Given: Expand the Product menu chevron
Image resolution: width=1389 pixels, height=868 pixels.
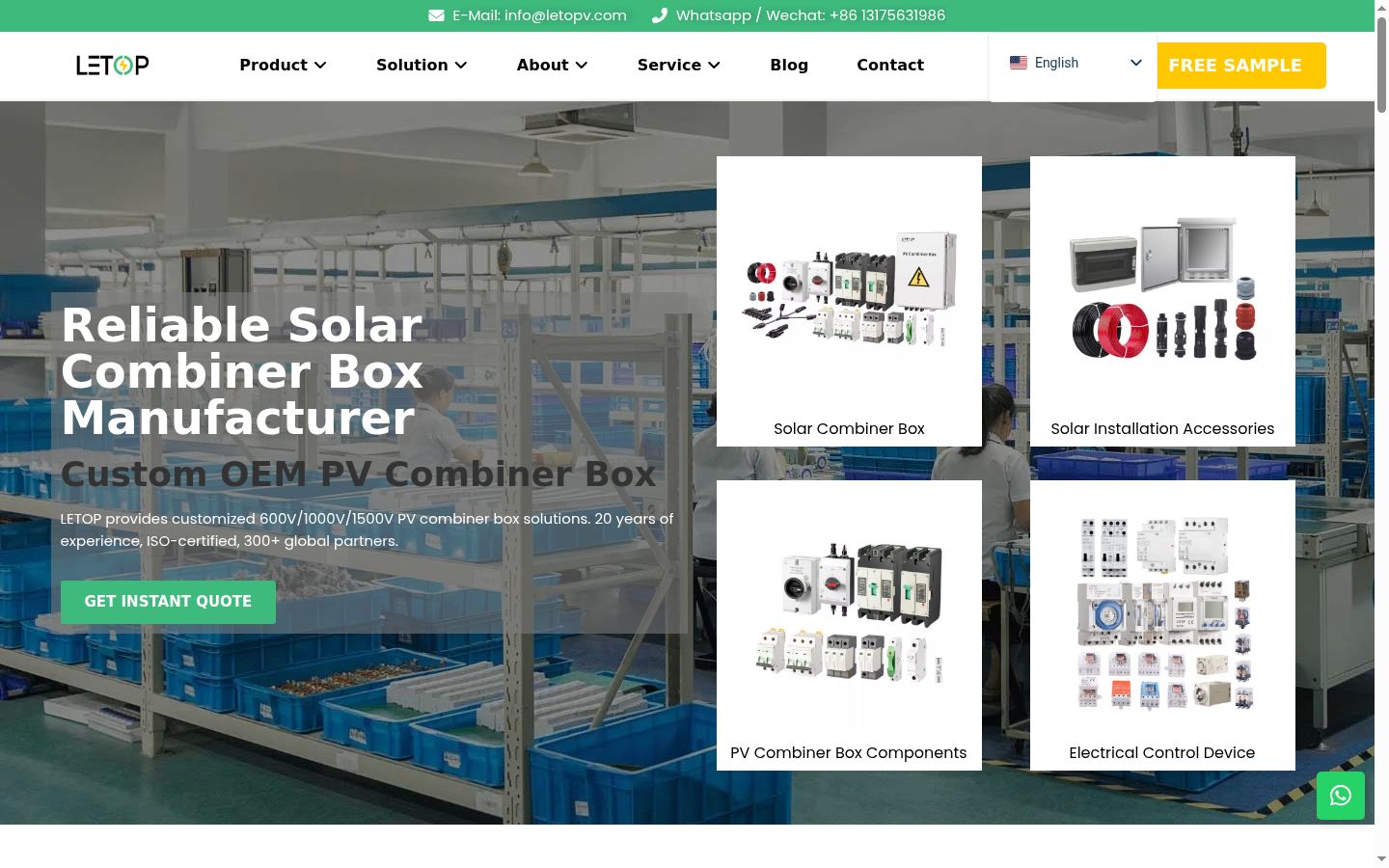Looking at the screenshot, I should tap(320, 65).
